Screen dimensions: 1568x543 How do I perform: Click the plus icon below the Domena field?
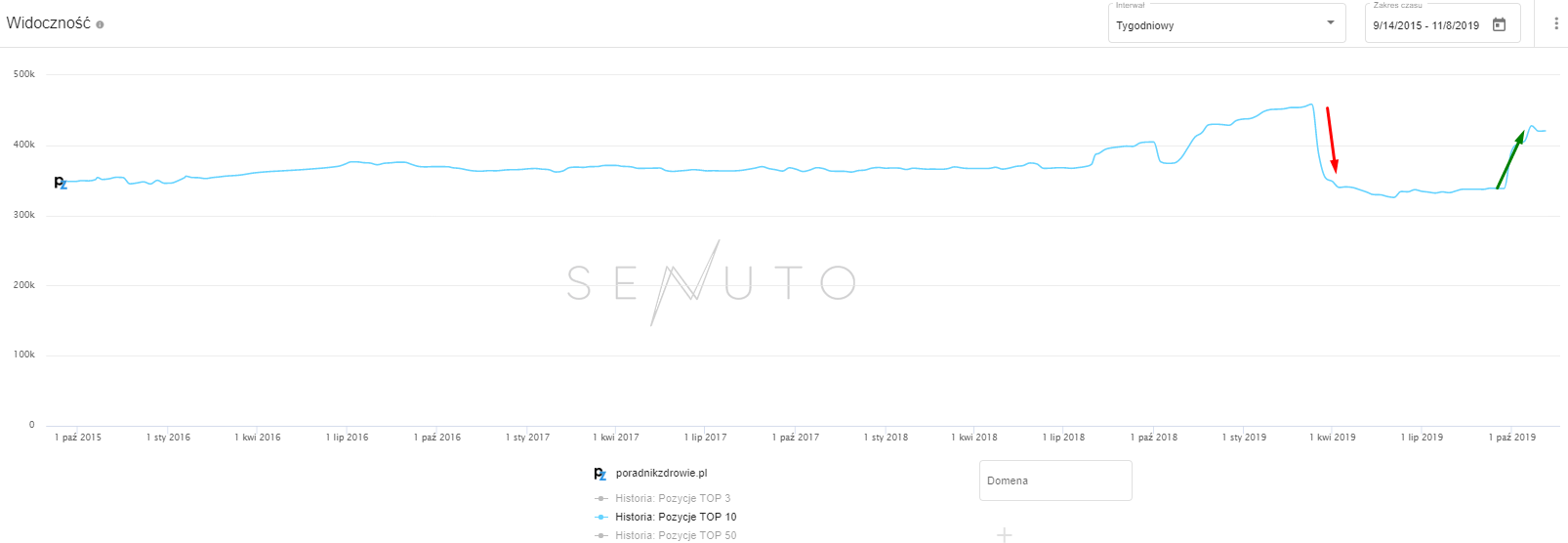1005,534
